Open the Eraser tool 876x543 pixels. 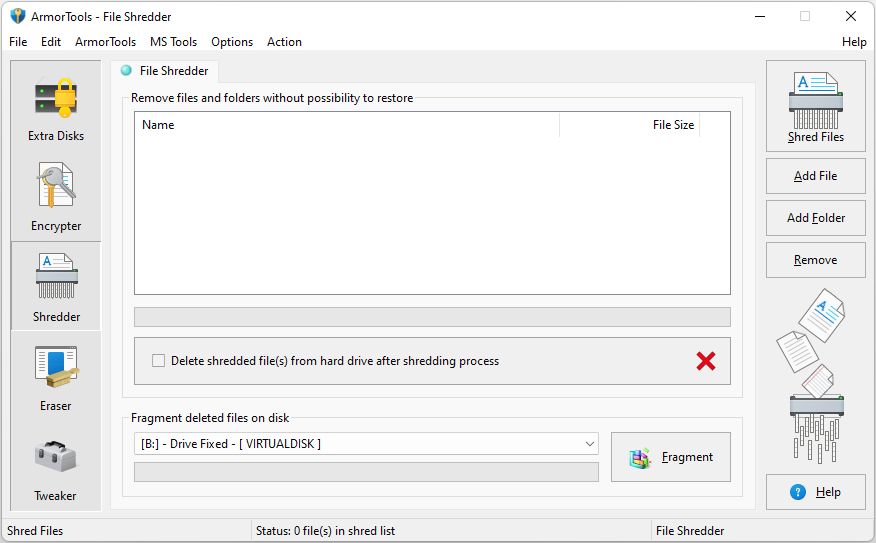click(56, 376)
